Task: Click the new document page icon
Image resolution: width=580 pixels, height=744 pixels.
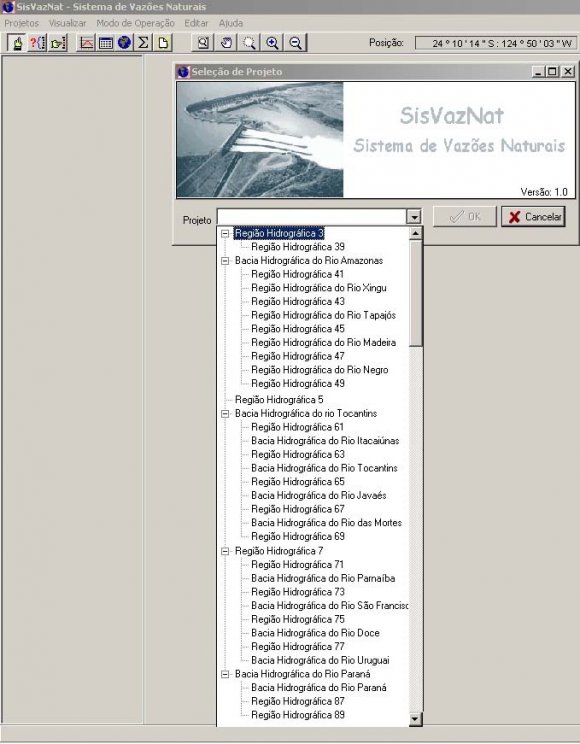Action: [x=163, y=43]
